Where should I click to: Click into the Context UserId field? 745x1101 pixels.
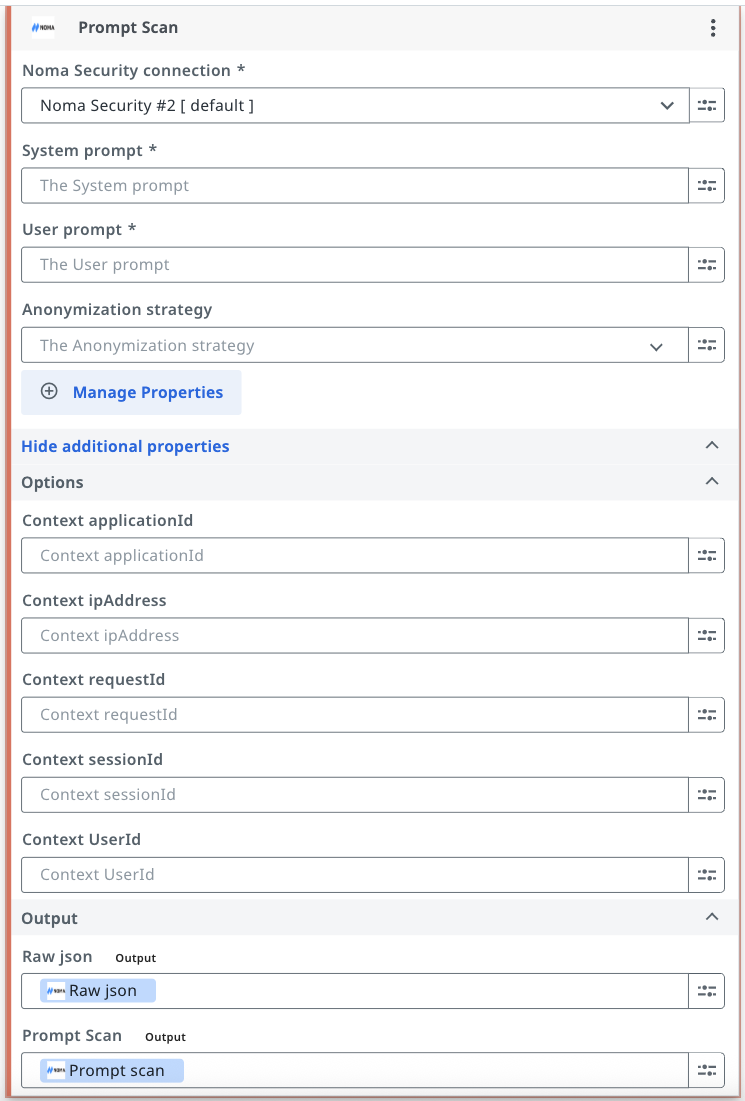coord(355,875)
